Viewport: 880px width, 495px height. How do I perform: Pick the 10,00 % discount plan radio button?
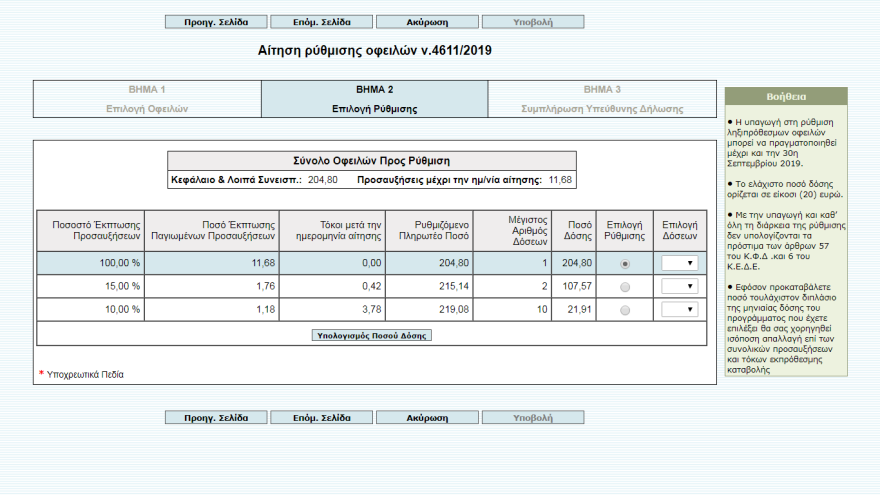(625, 311)
